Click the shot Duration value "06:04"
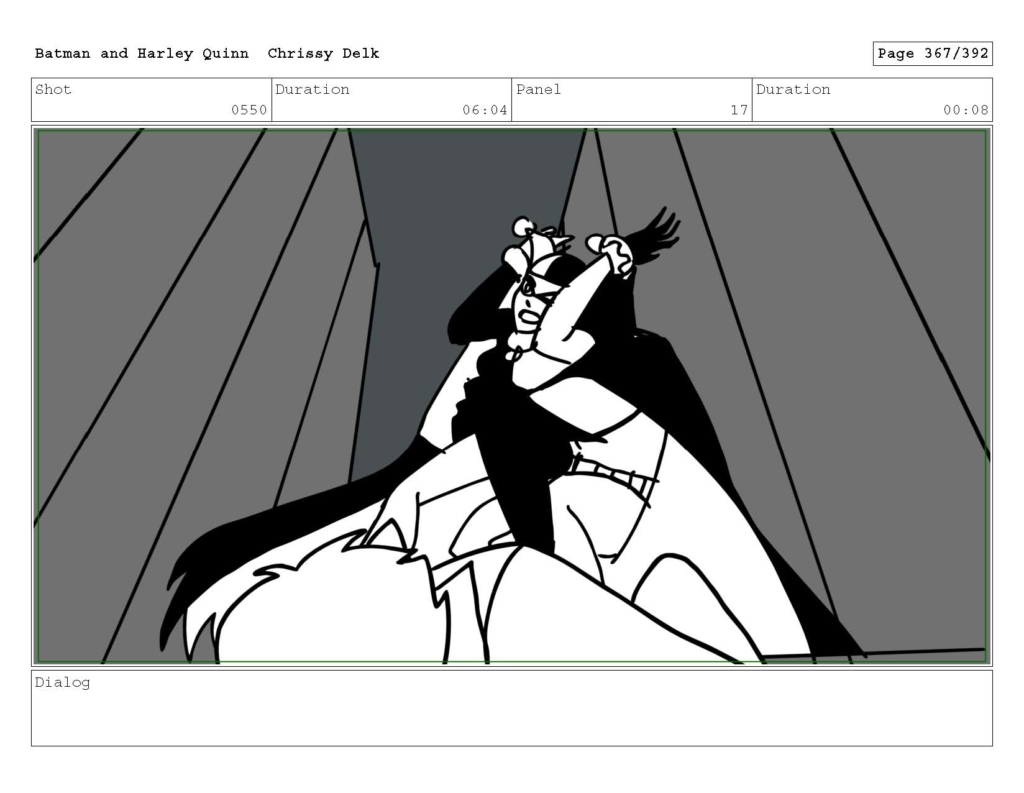 [485, 110]
